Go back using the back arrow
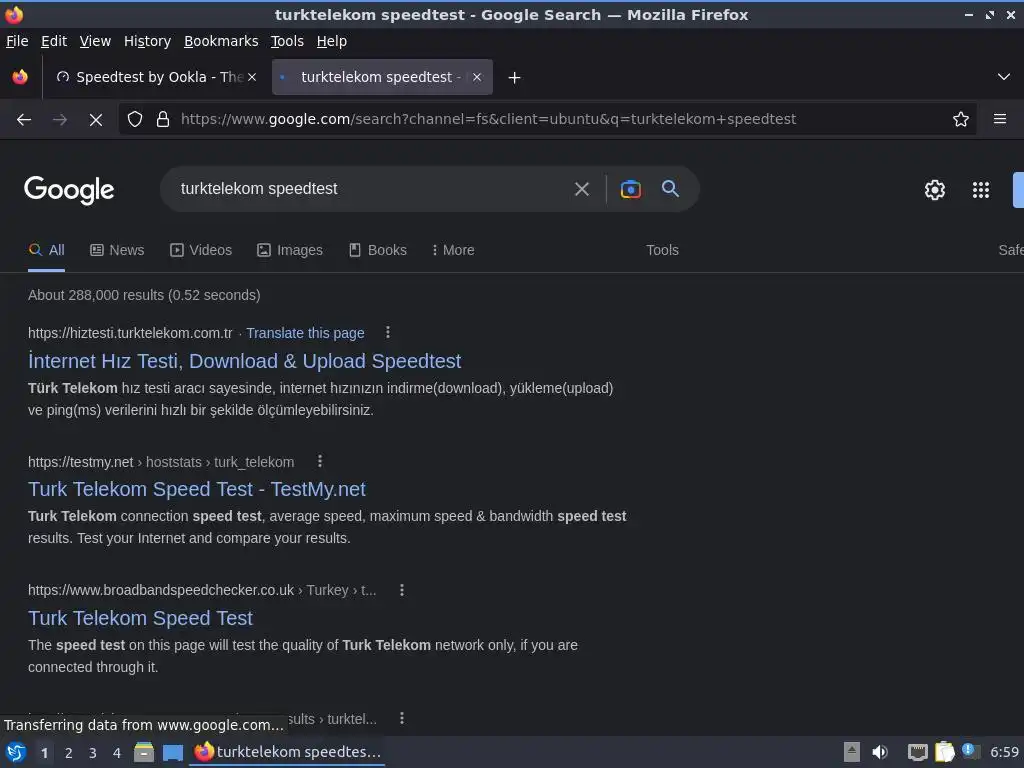The image size is (1024, 768). (24, 120)
